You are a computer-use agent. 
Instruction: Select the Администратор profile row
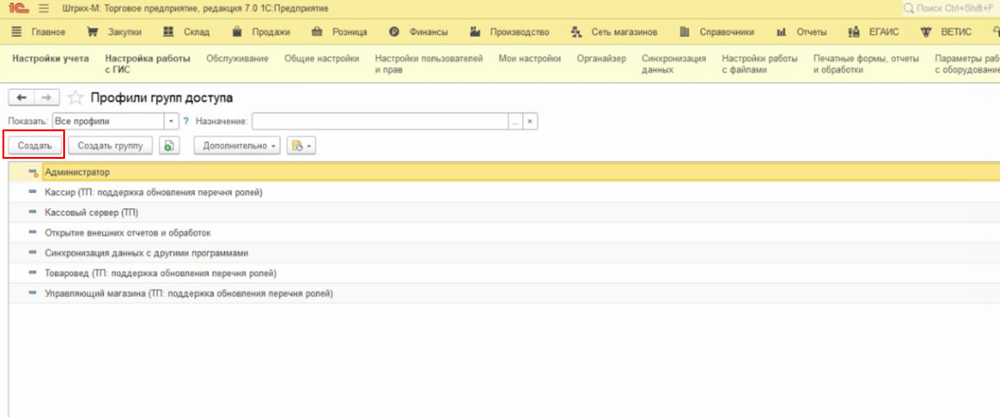point(77,172)
